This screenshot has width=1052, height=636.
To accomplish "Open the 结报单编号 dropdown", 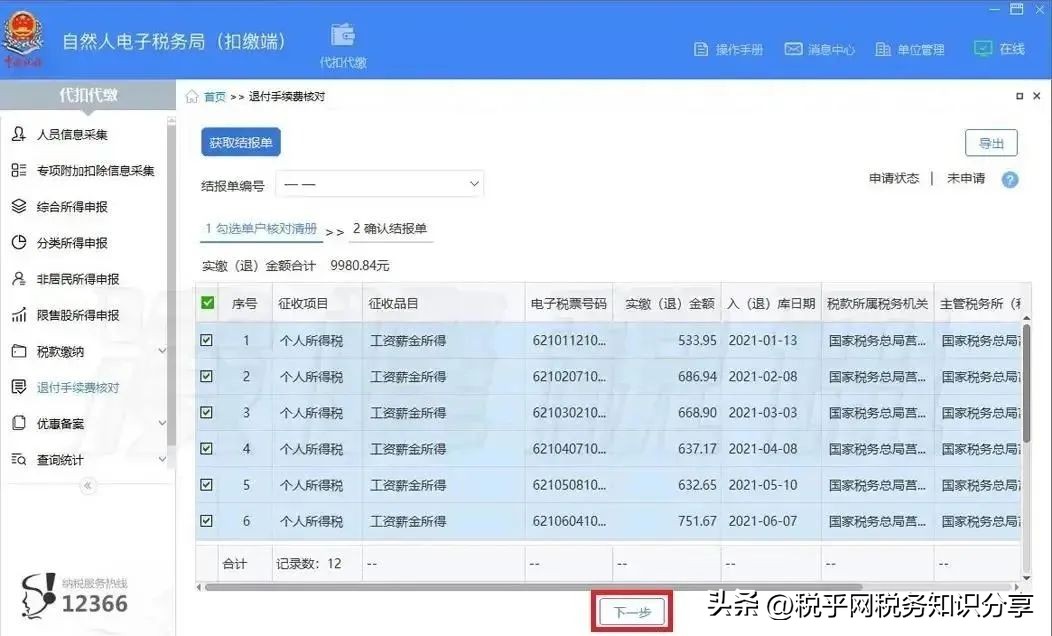I will [x=380, y=183].
